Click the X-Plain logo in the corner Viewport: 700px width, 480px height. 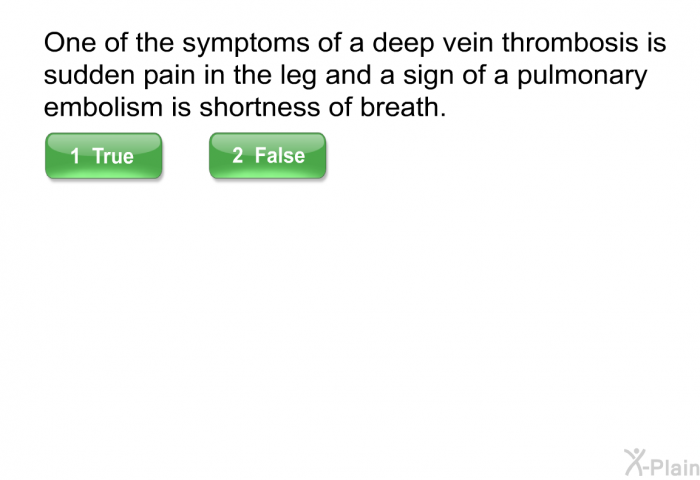[x=662, y=463]
